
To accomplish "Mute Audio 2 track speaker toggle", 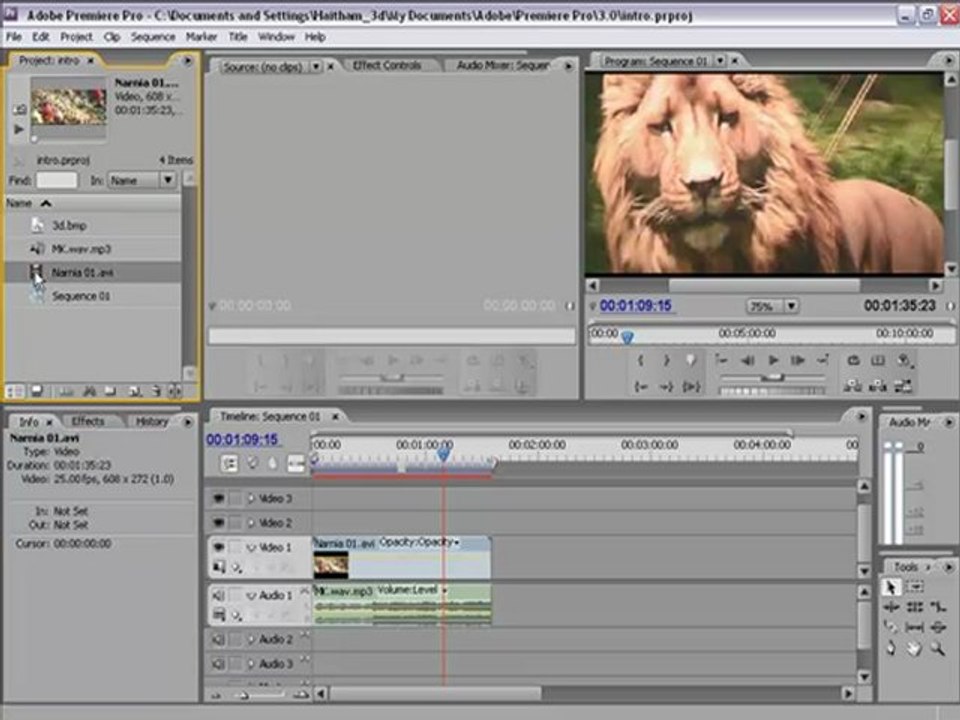I will [219, 639].
